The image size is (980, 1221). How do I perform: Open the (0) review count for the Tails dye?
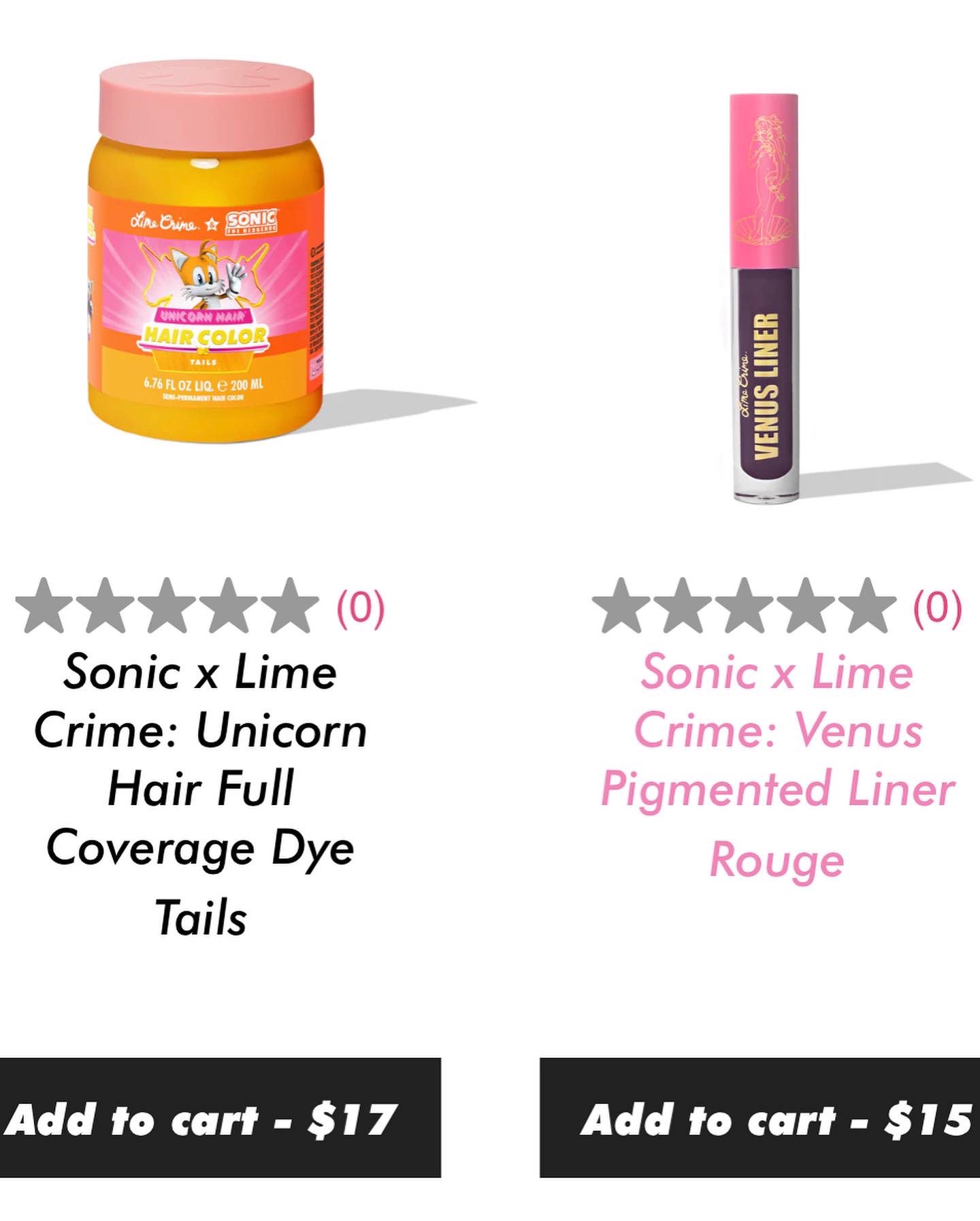(361, 608)
